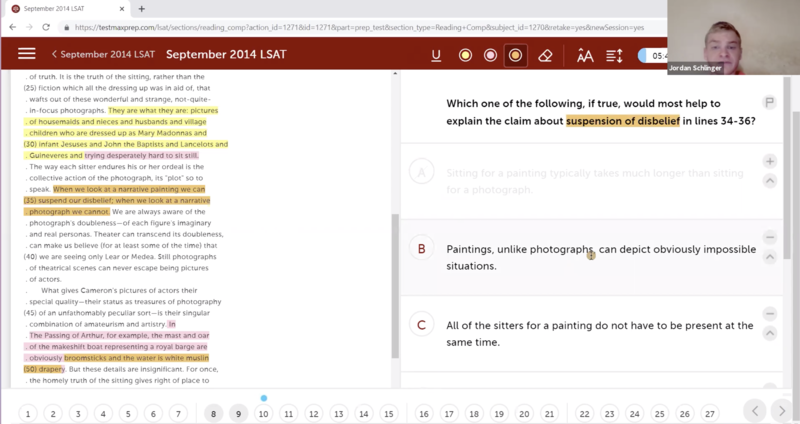800x424 pixels.
Task: Select answer choice A
Action: pos(422,173)
